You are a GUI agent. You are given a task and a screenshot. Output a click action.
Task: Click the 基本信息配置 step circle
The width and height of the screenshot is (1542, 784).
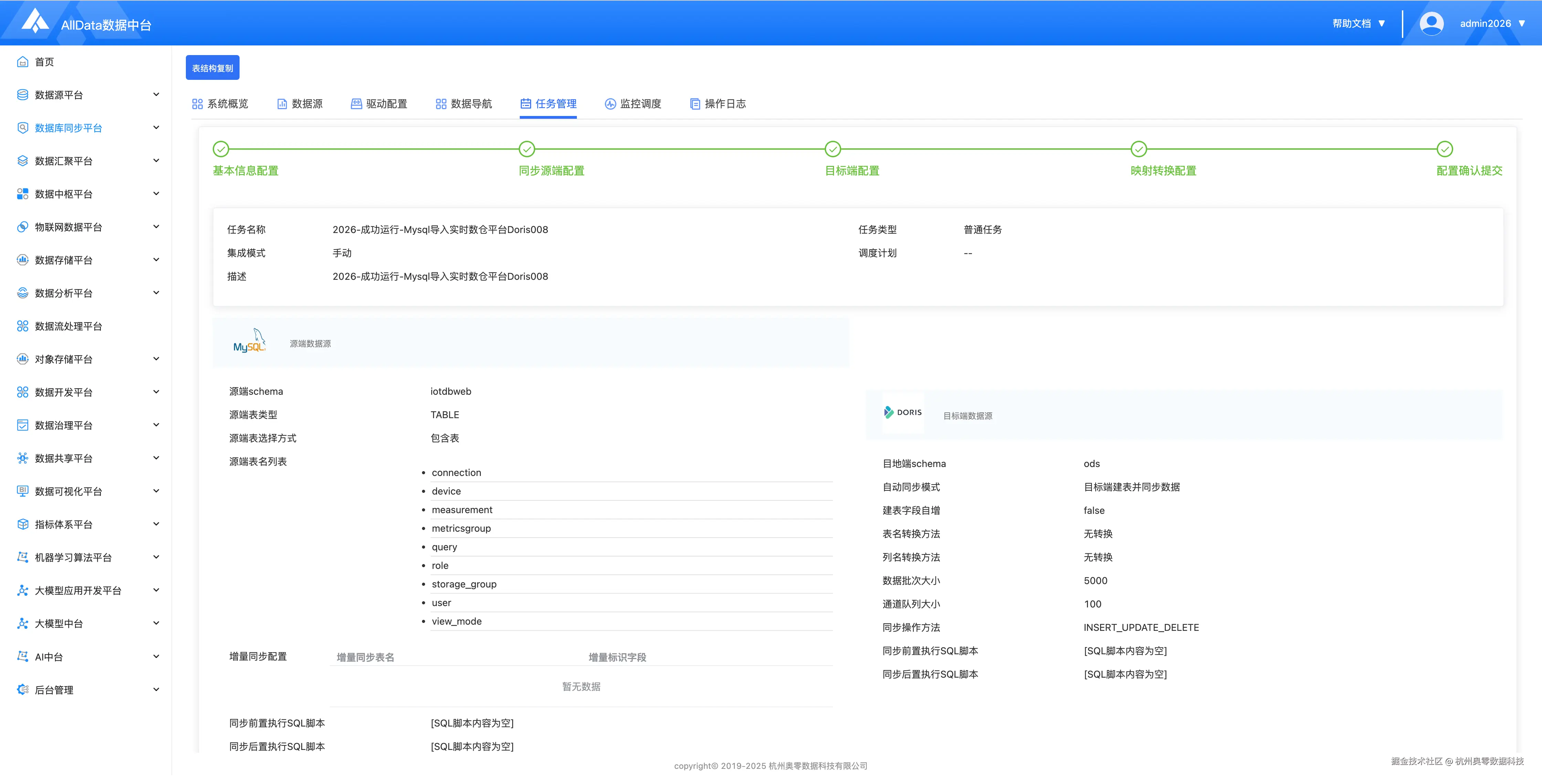click(x=221, y=149)
